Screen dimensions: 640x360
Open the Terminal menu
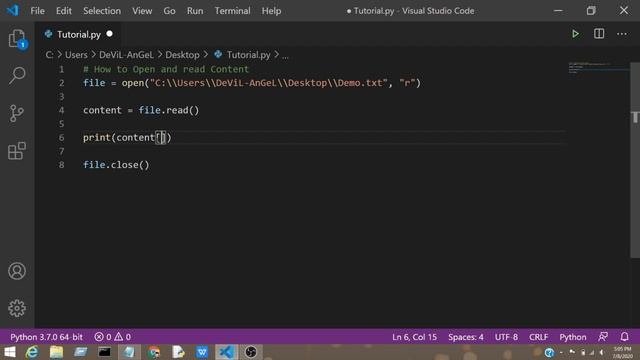coord(233,11)
